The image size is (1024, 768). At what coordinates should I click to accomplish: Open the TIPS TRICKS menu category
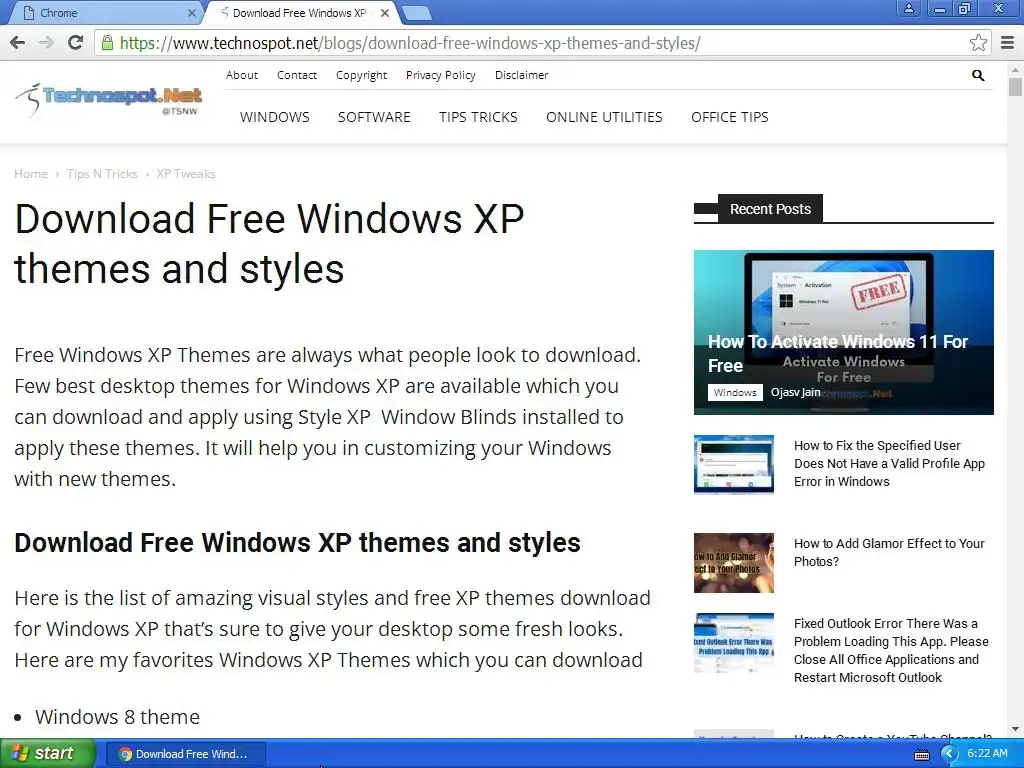click(478, 117)
